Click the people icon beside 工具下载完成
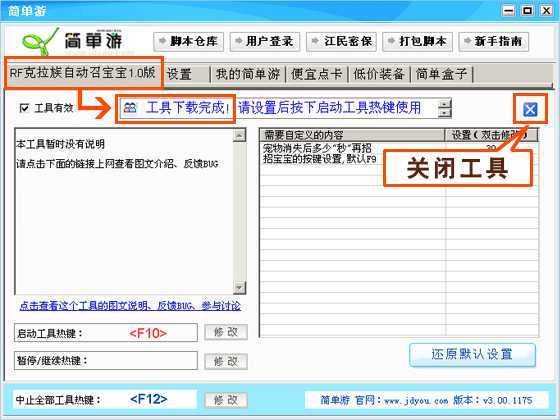Screen dimensions: 560x420 pos(130,108)
